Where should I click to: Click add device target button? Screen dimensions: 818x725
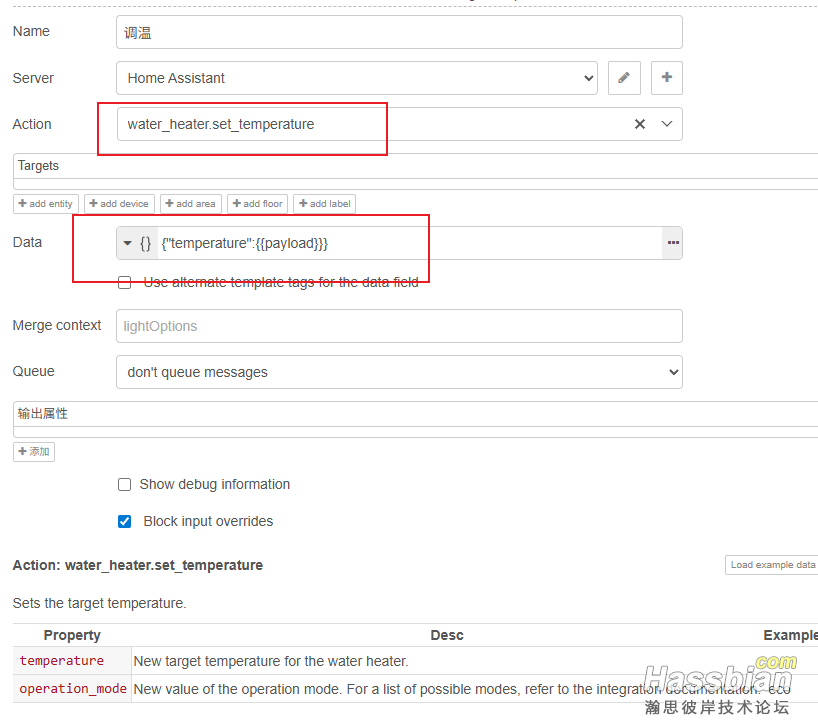[119, 204]
